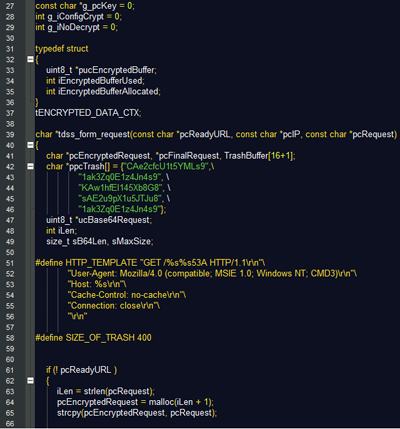This screenshot has width=400, height=429.
Task: Click the "Host: %s" string line
Action: tap(97, 284)
